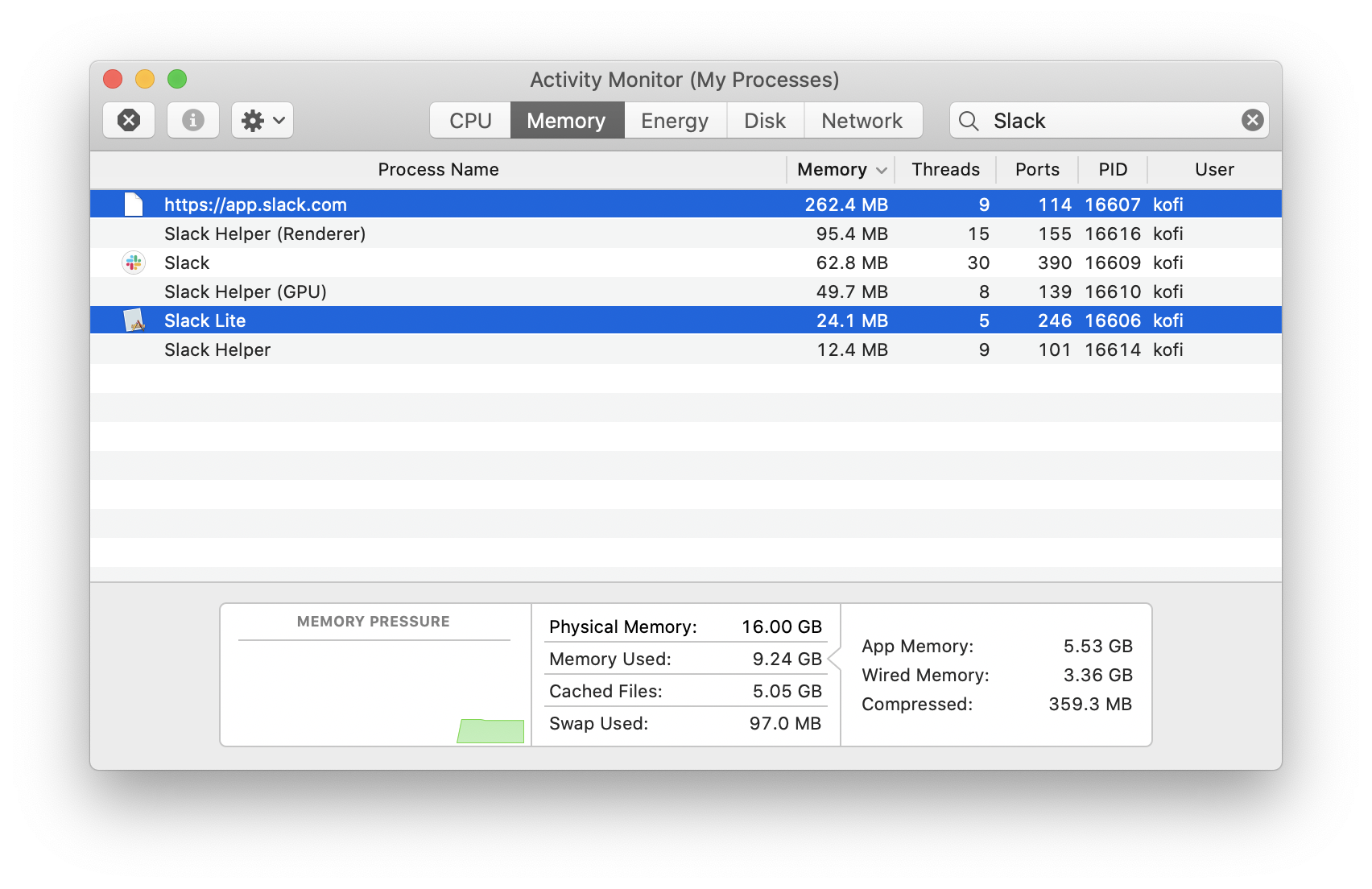The width and height of the screenshot is (1372, 889).
Task: Toggle sort arrow on Memory column
Action: point(882,170)
